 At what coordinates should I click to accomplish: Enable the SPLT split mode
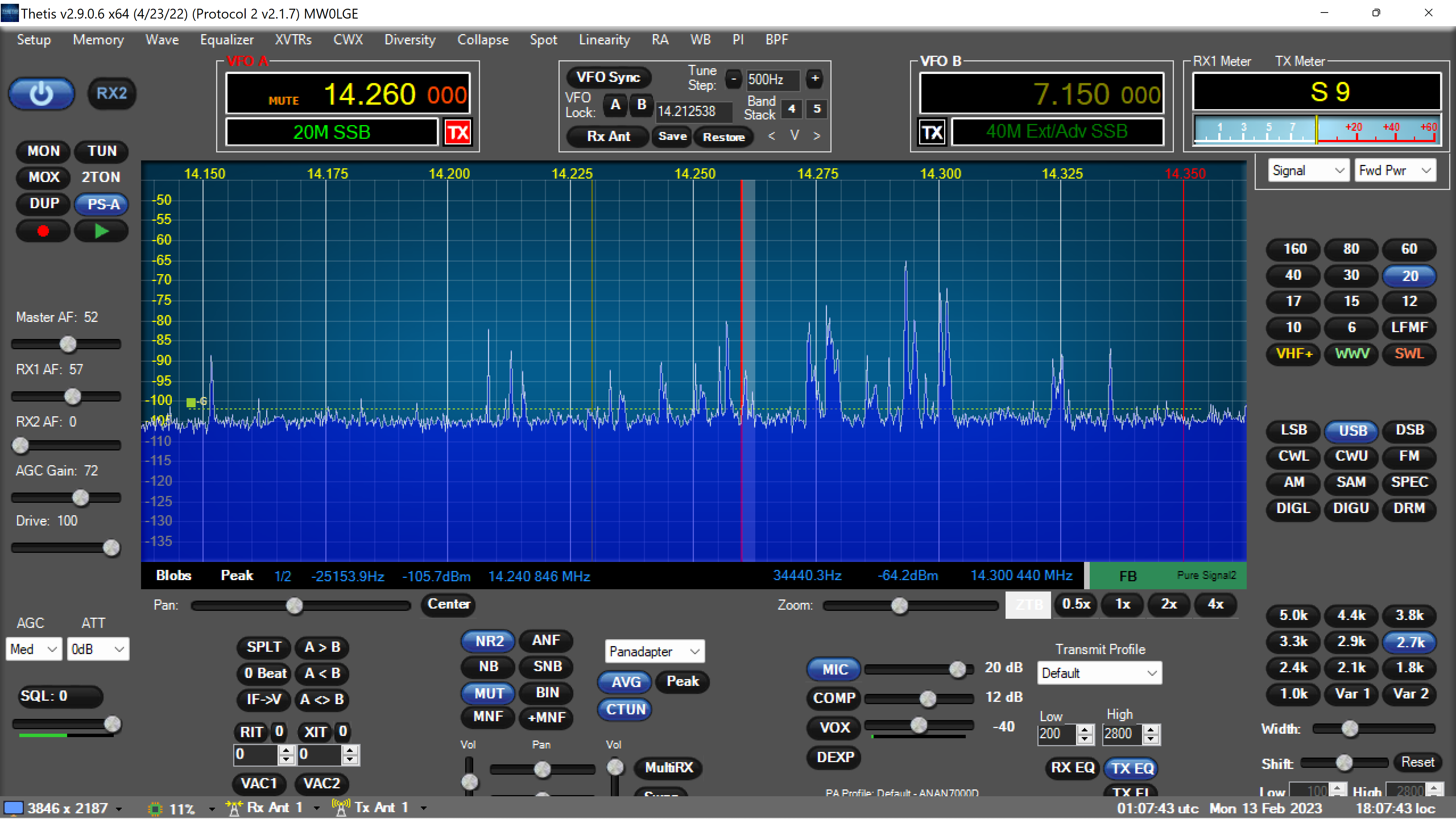click(264, 647)
